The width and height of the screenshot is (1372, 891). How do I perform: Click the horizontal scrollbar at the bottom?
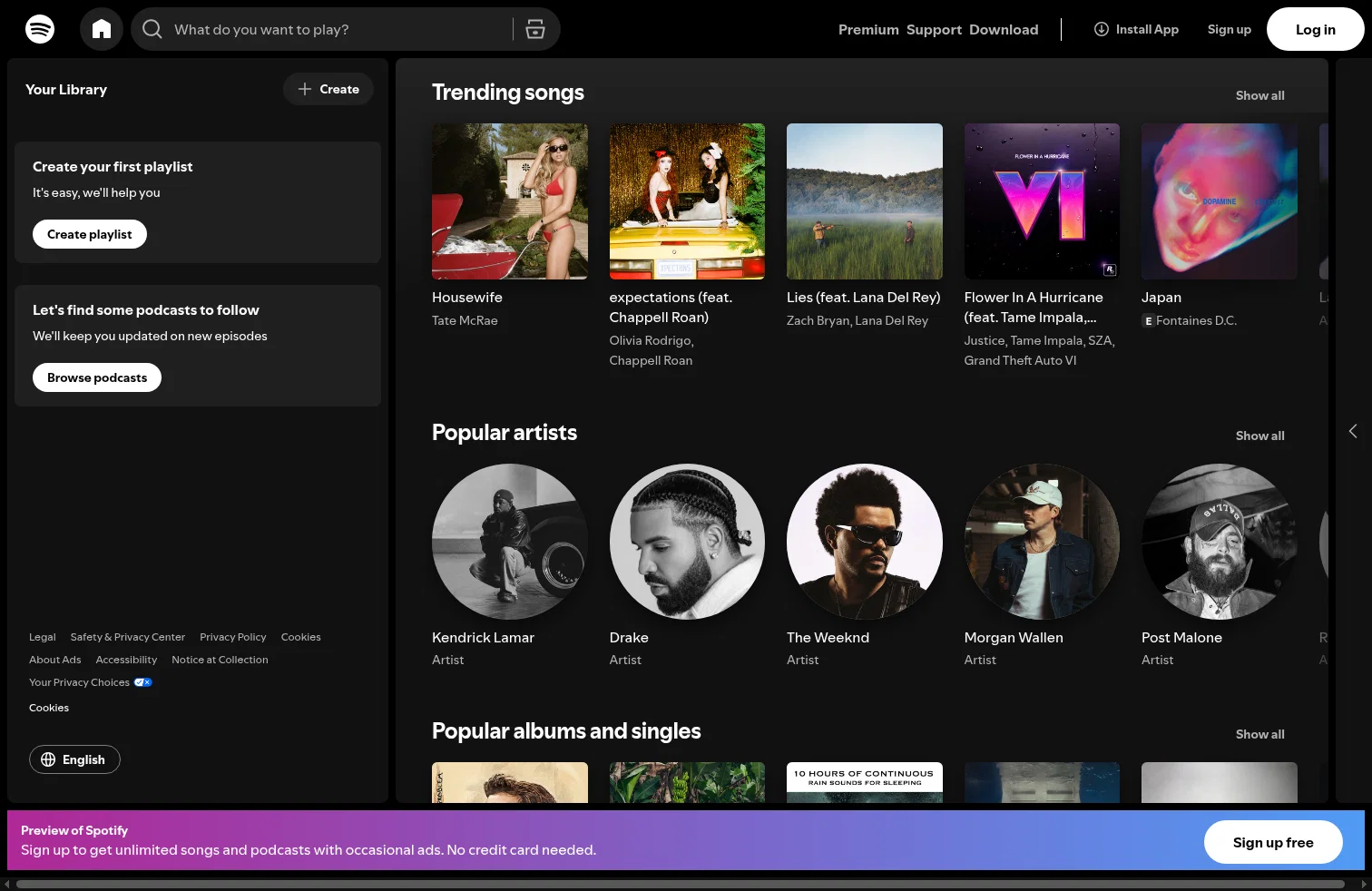(x=681, y=884)
